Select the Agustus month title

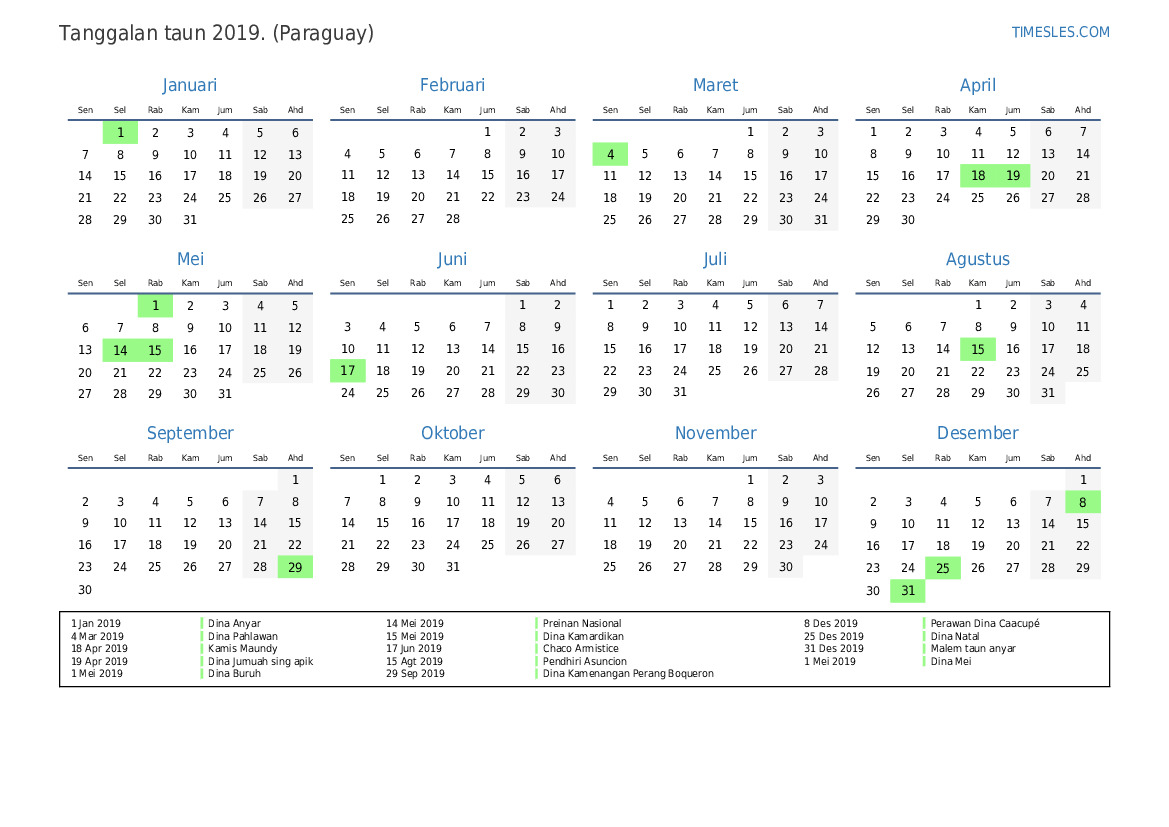[x=977, y=260]
